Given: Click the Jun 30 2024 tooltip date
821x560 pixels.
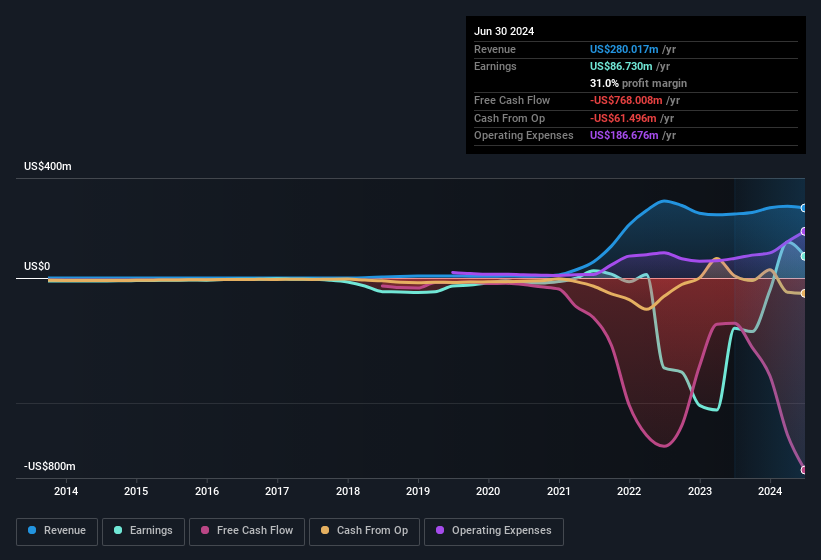Looking at the screenshot, I should 504,31.
